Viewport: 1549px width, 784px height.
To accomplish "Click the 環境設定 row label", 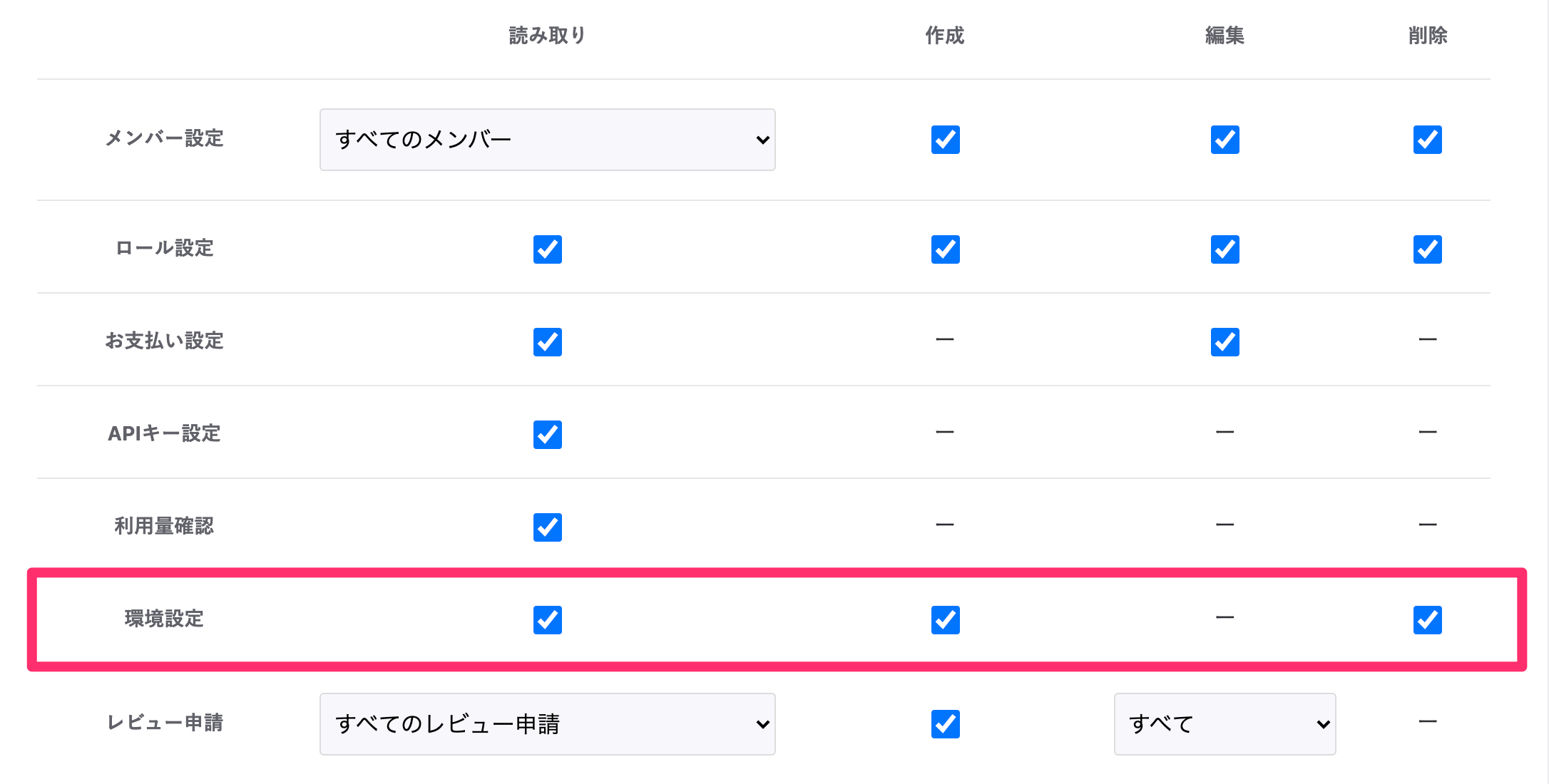I will coord(164,619).
